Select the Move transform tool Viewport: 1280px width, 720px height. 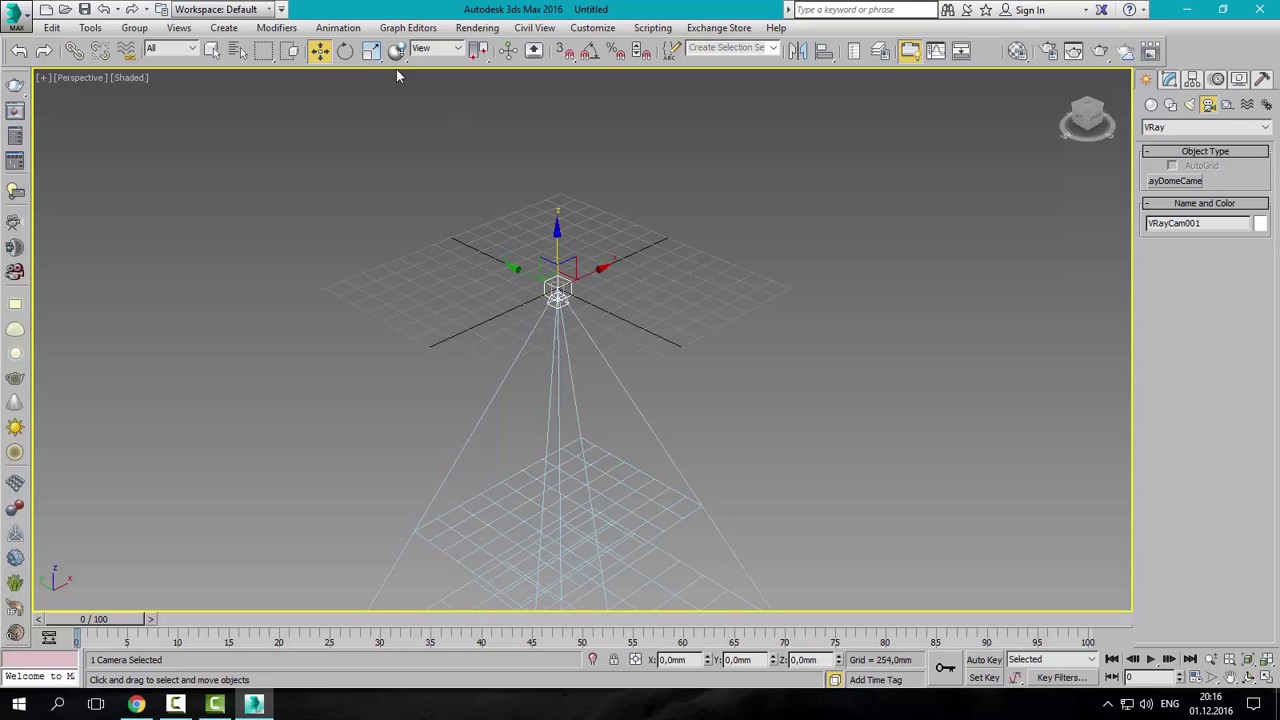[x=319, y=51]
